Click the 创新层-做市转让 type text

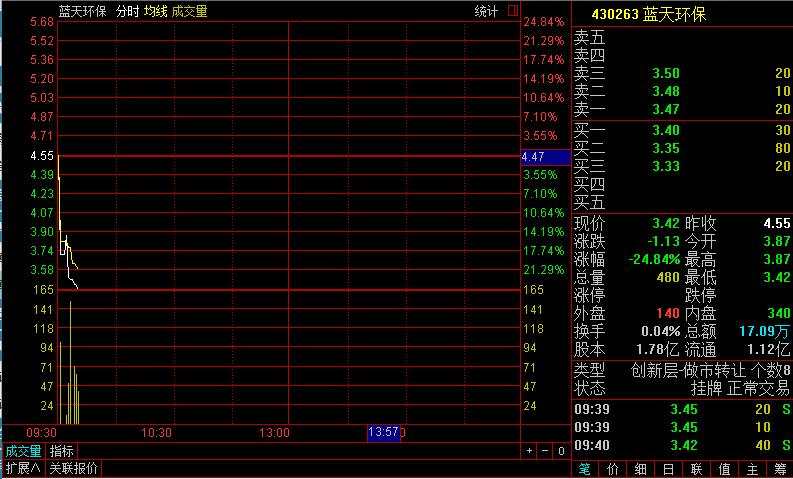(x=688, y=371)
